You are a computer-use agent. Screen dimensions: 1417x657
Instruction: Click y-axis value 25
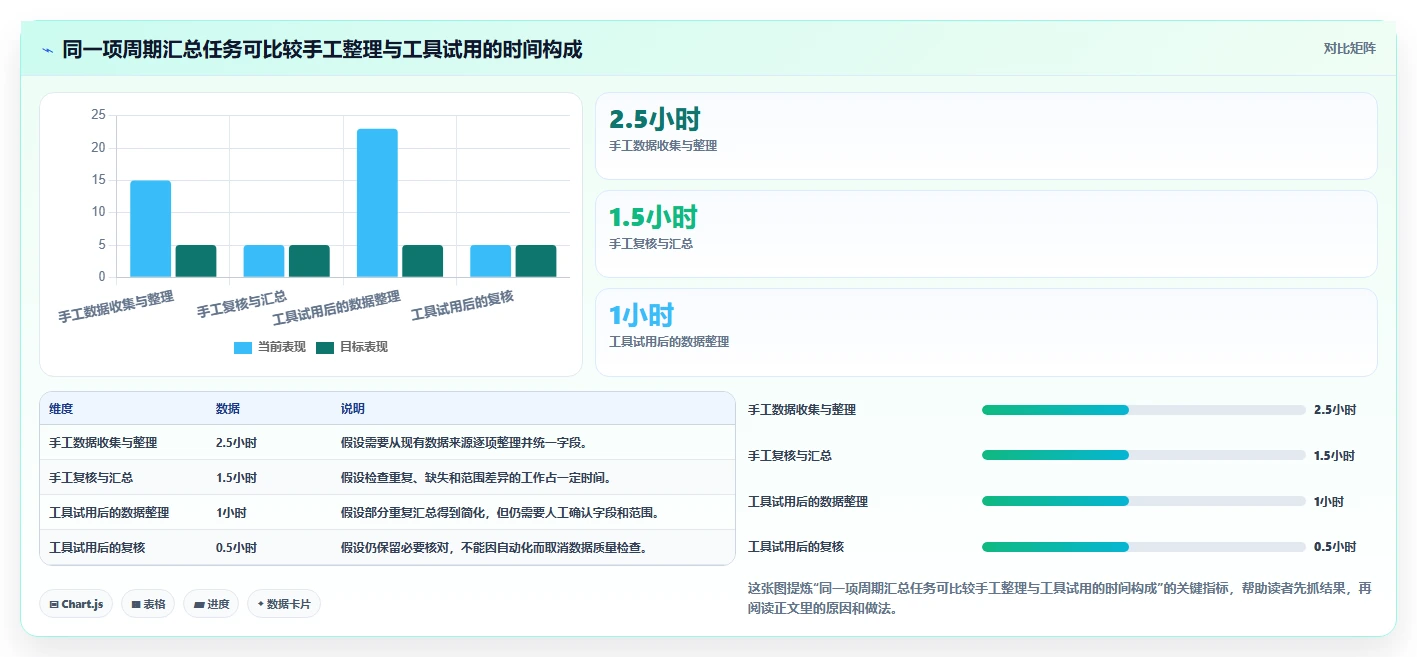[98, 115]
